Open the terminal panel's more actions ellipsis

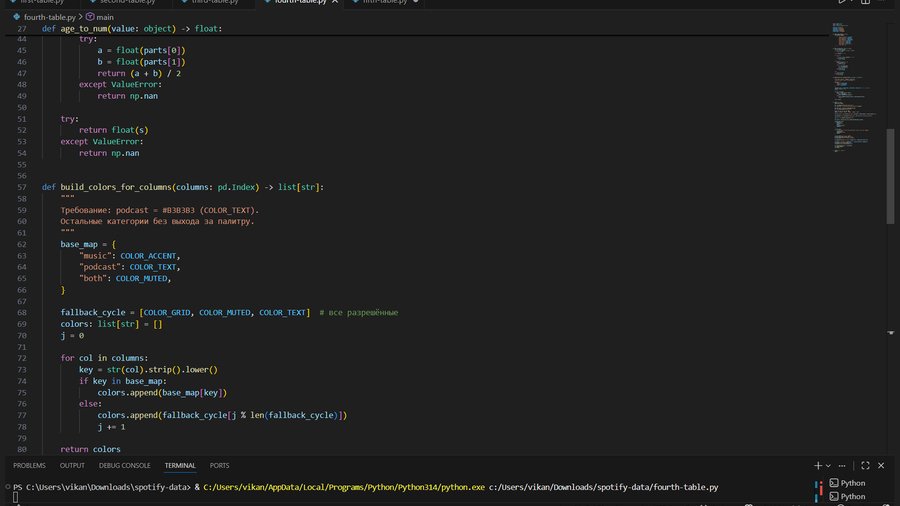click(844, 465)
